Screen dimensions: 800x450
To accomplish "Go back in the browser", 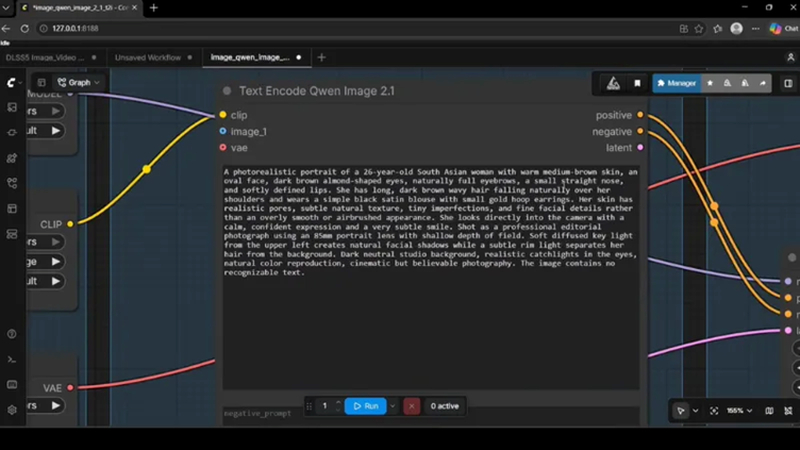I will pyautogui.click(x=6, y=29).
